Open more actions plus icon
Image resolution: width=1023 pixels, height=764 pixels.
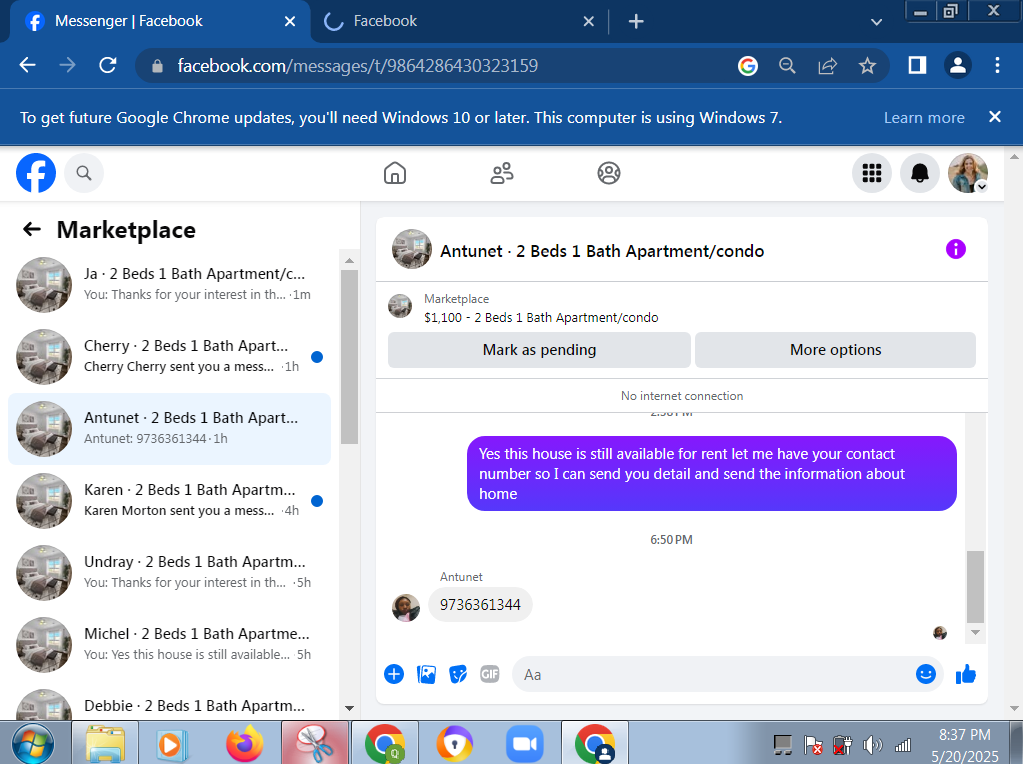(x=394, y=674)
